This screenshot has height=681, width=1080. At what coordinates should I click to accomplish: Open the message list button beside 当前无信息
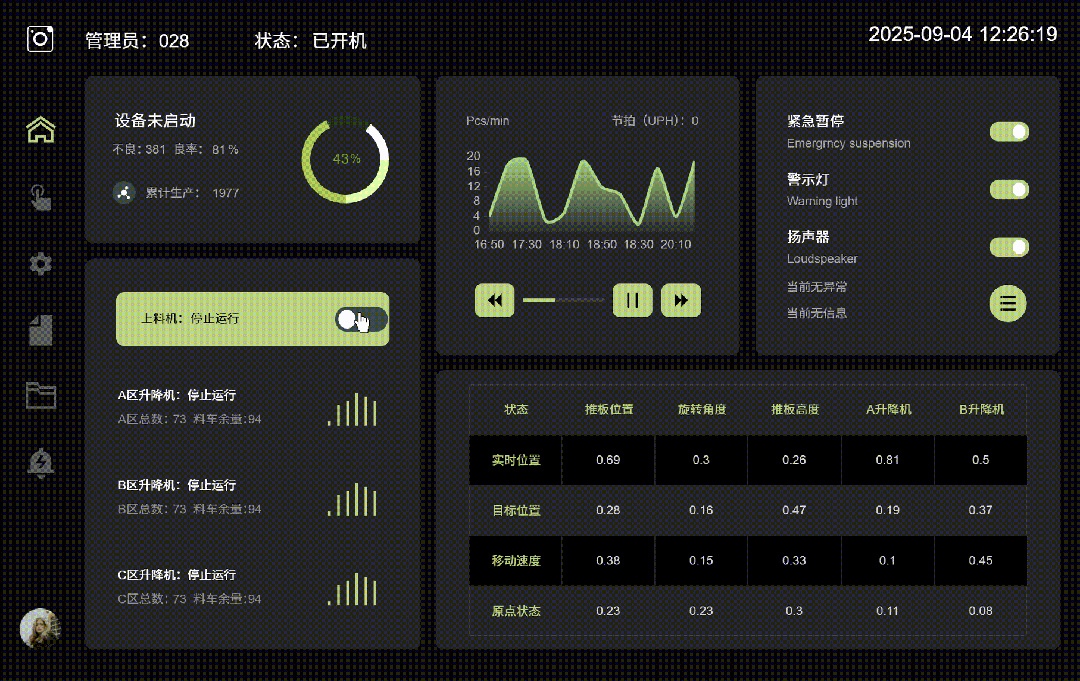(x=1008, y=303)
